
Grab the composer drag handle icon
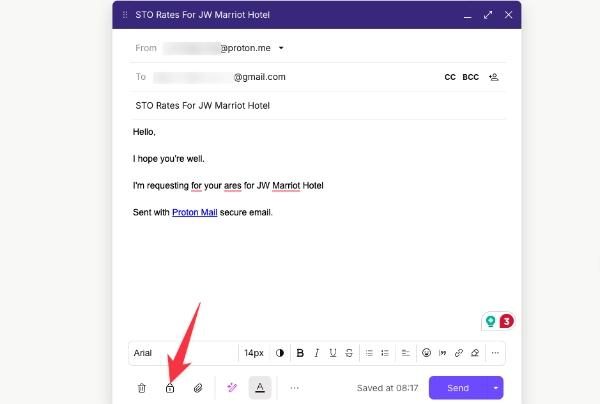[125, 15]
